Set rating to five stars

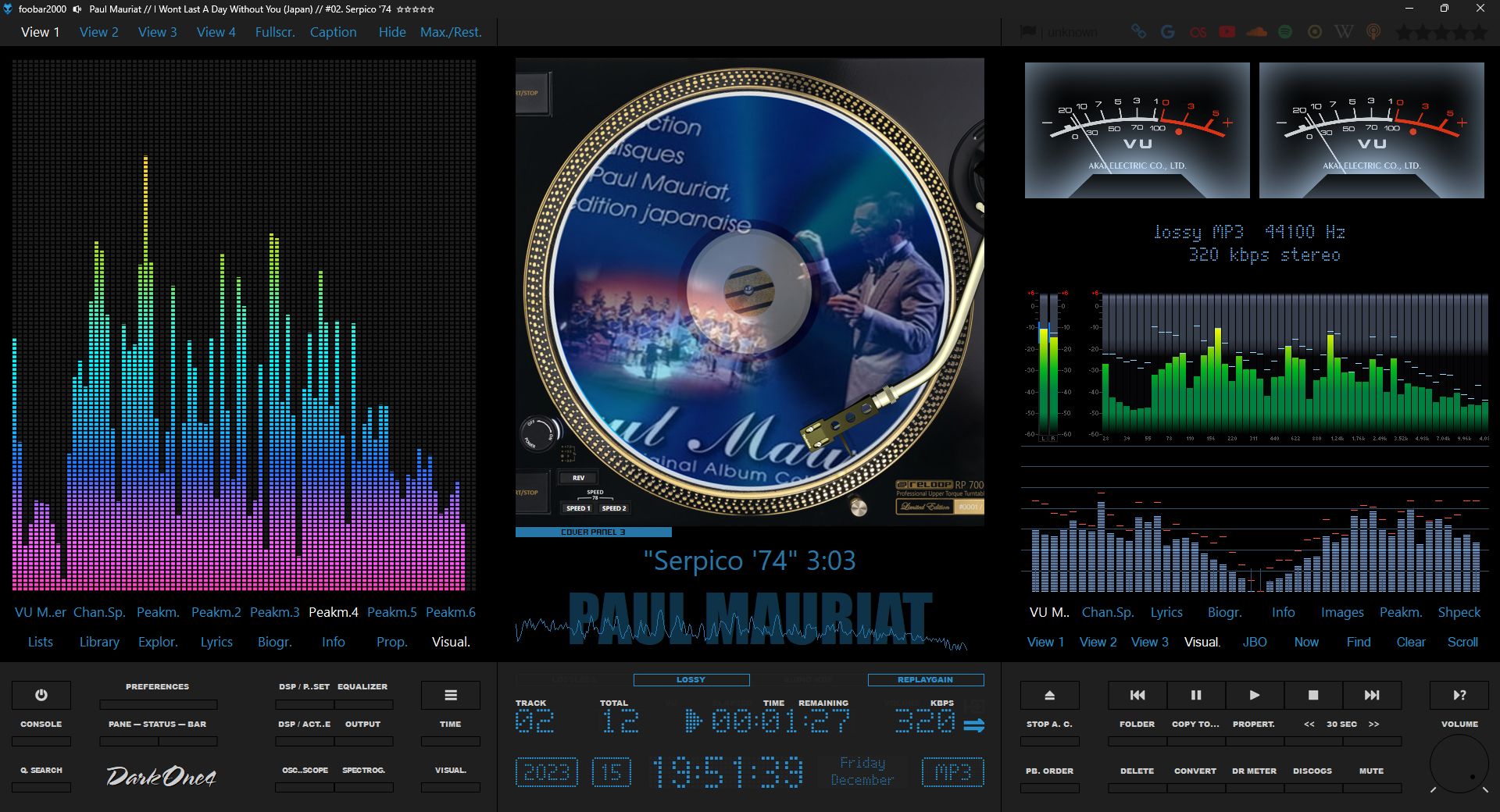tap(1479, 32)
